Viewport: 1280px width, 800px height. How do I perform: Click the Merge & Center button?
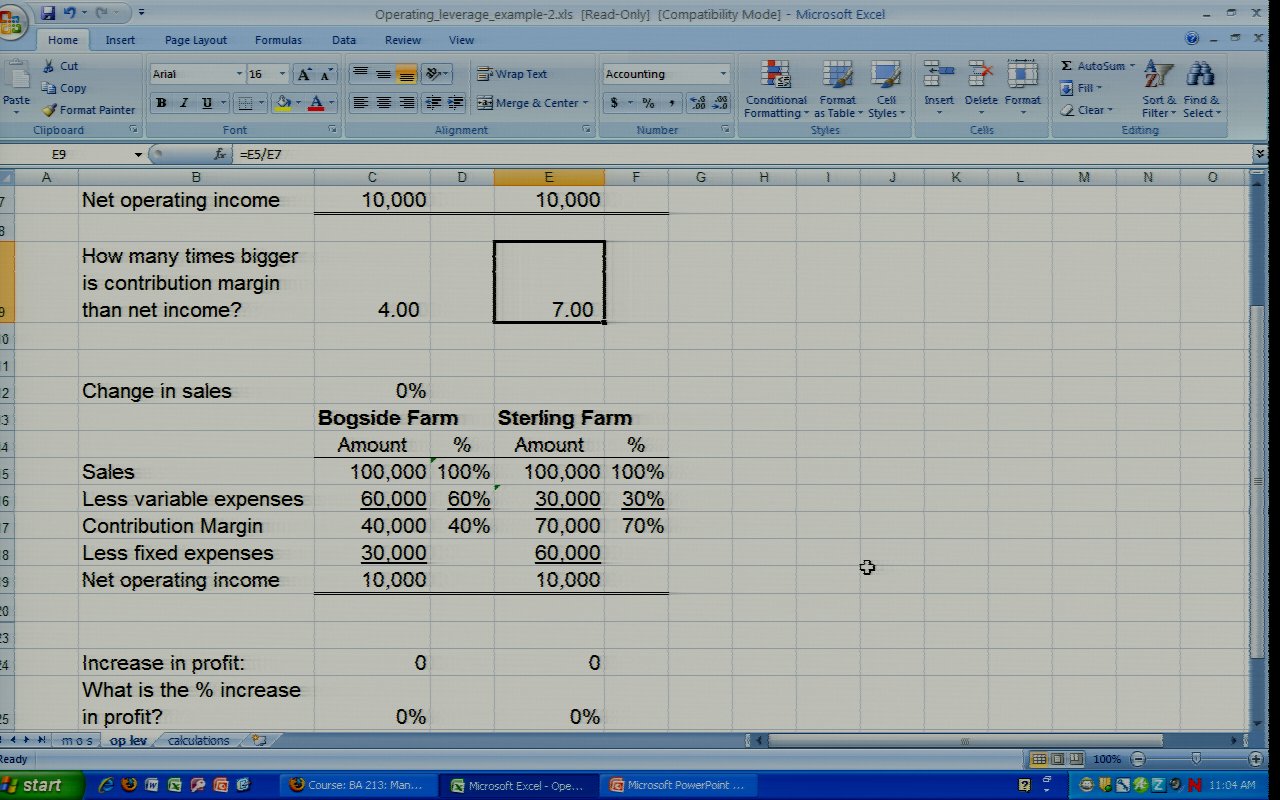click(528, 103)
